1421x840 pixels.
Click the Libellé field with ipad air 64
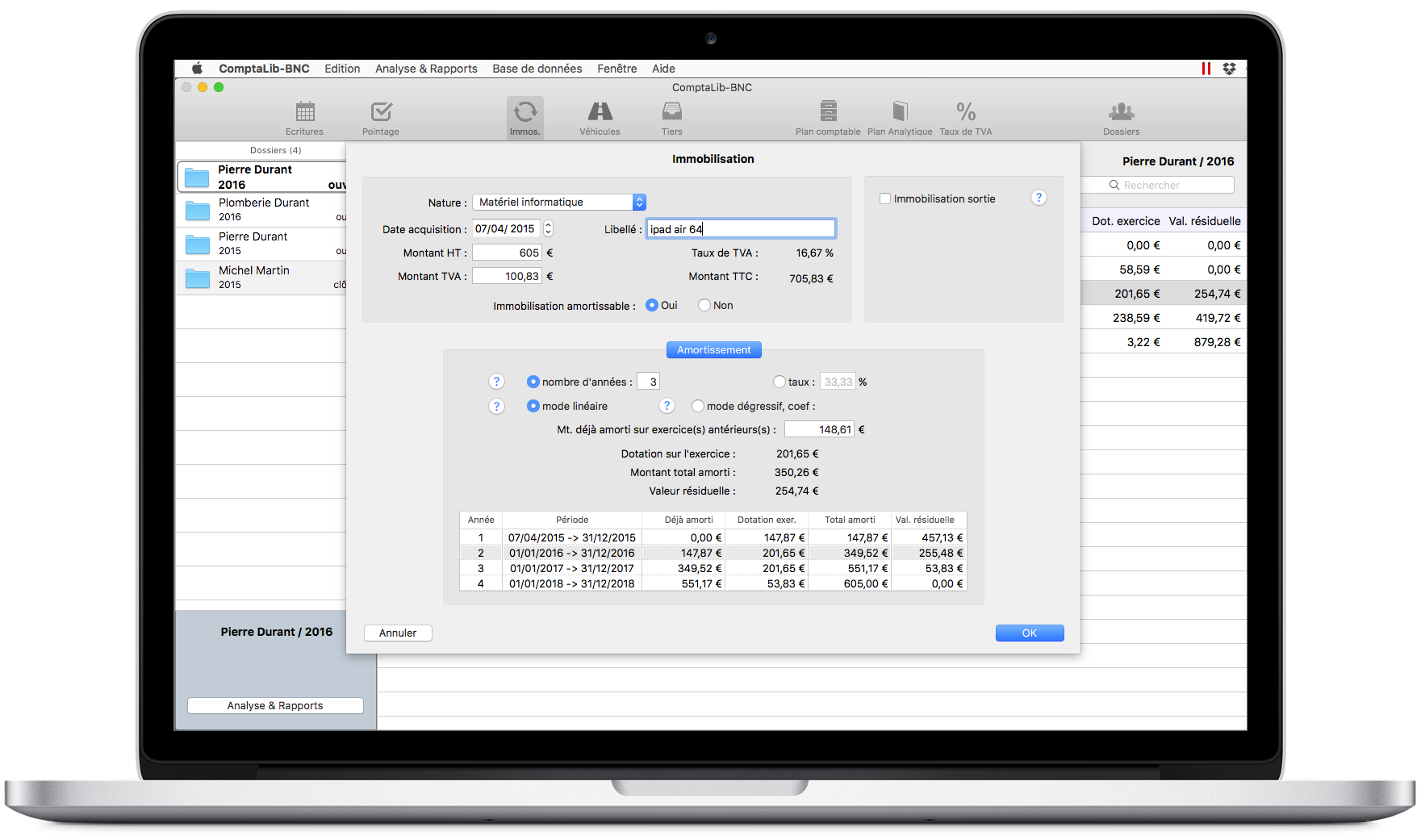coord(741,229)
